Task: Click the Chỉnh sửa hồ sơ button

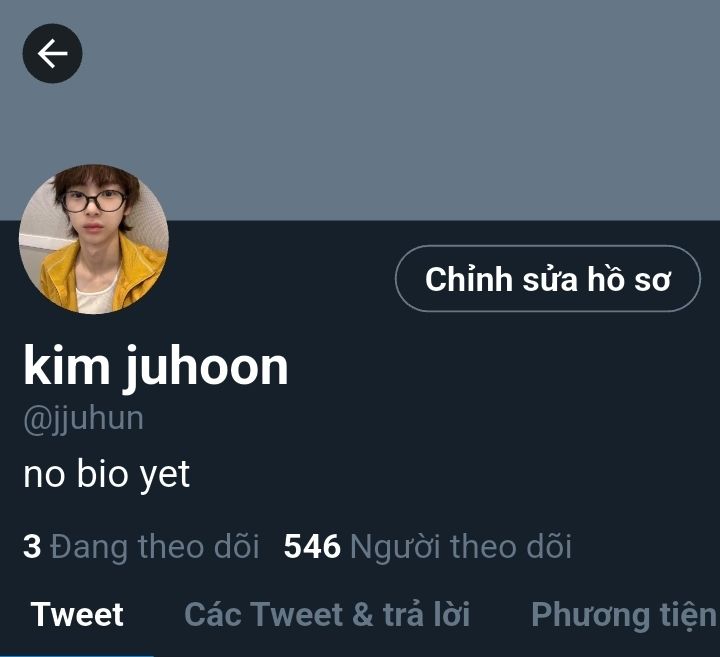Action: (548, 279)
